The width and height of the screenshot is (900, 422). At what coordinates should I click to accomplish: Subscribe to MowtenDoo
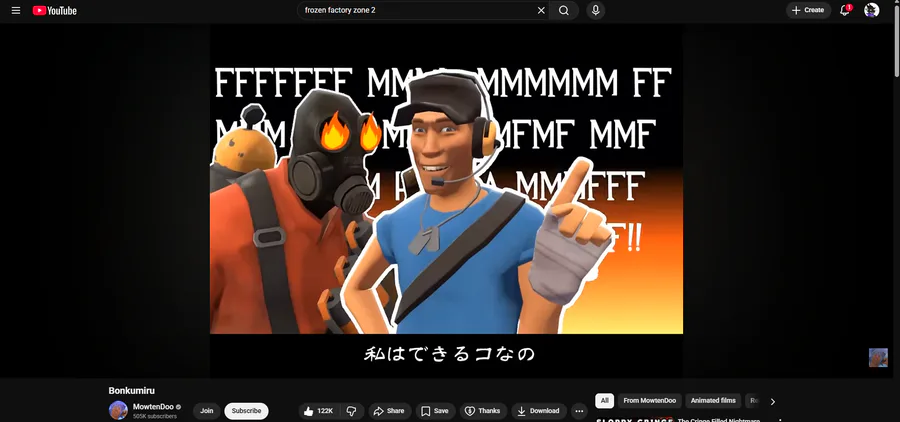tap(246, 411)
